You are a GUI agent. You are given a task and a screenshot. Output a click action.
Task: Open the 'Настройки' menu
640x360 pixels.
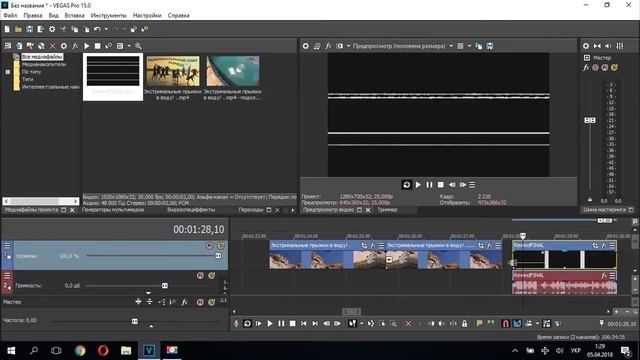click(147, 16)
